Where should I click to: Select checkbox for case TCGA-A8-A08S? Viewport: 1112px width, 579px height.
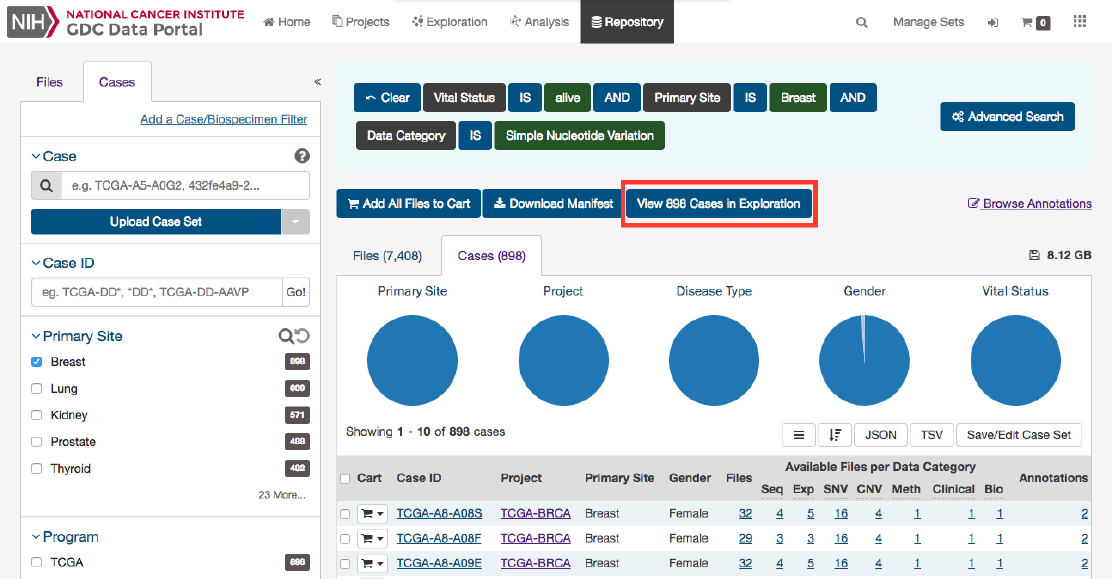click(x=345, y=514)
